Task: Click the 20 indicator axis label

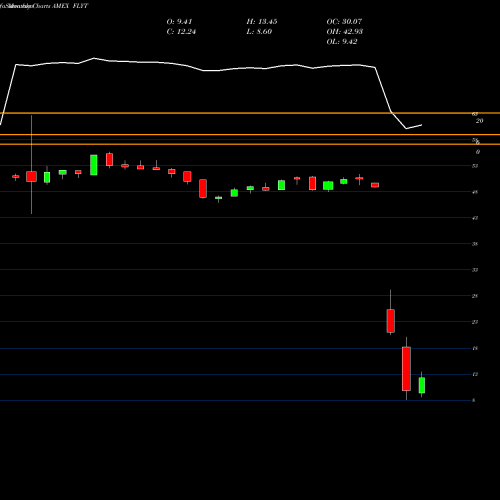Action: tap(479, 121)
